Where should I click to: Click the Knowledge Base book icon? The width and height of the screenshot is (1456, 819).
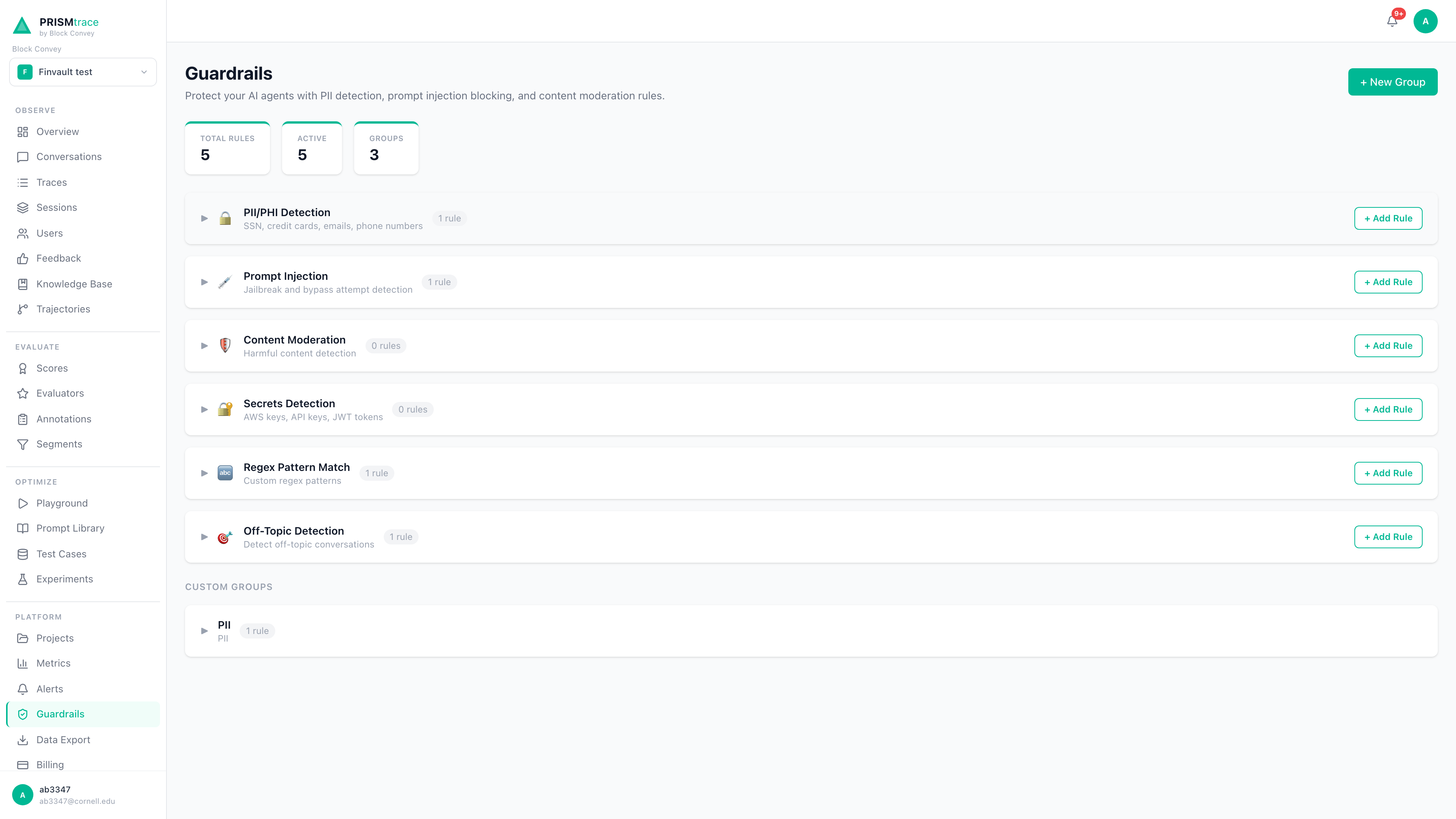[x=23, y=284]
